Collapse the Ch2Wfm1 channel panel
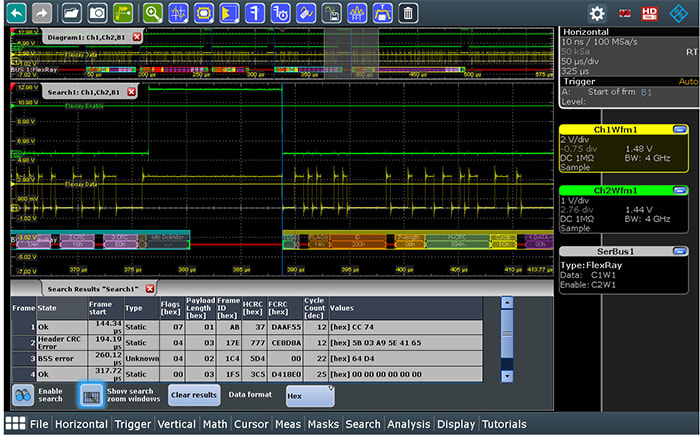 click(x=680, y=190)
